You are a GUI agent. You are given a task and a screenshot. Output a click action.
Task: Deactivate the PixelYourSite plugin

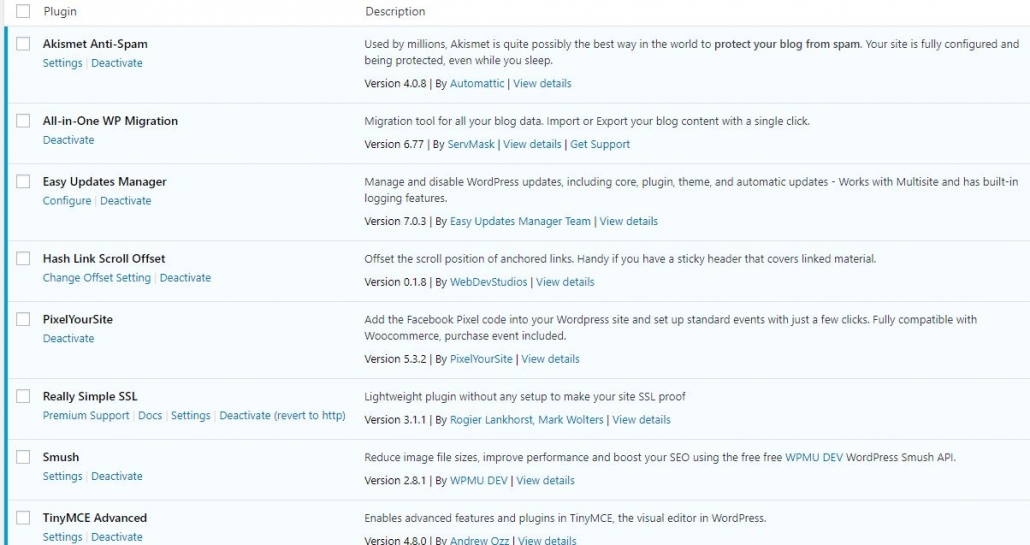point(68,338)
